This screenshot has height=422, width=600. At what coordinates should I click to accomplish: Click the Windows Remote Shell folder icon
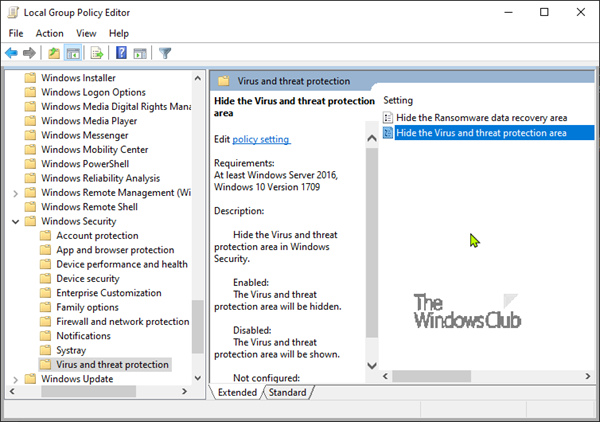coord(30,207)
